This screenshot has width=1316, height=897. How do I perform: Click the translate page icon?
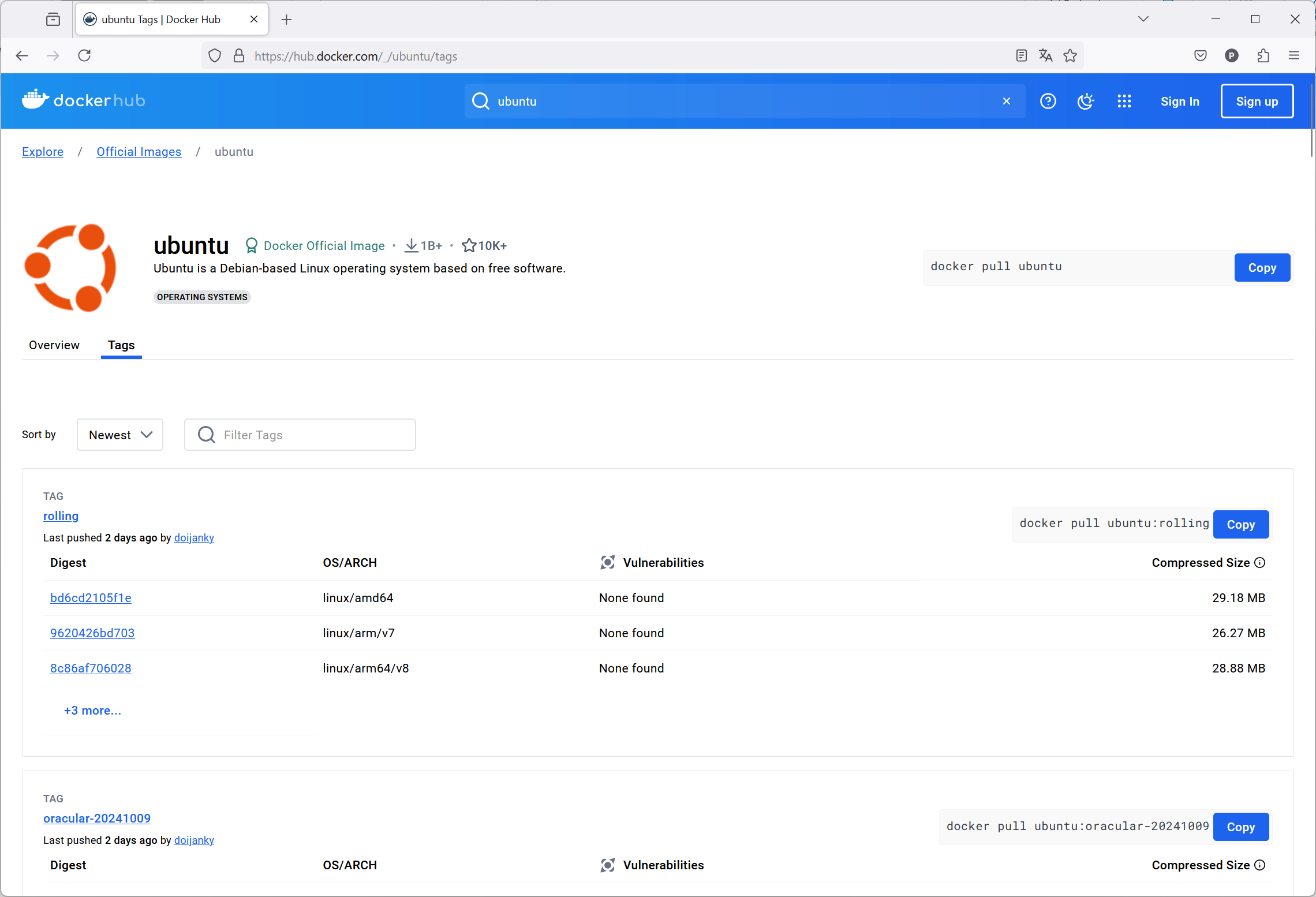point(1045,55)
